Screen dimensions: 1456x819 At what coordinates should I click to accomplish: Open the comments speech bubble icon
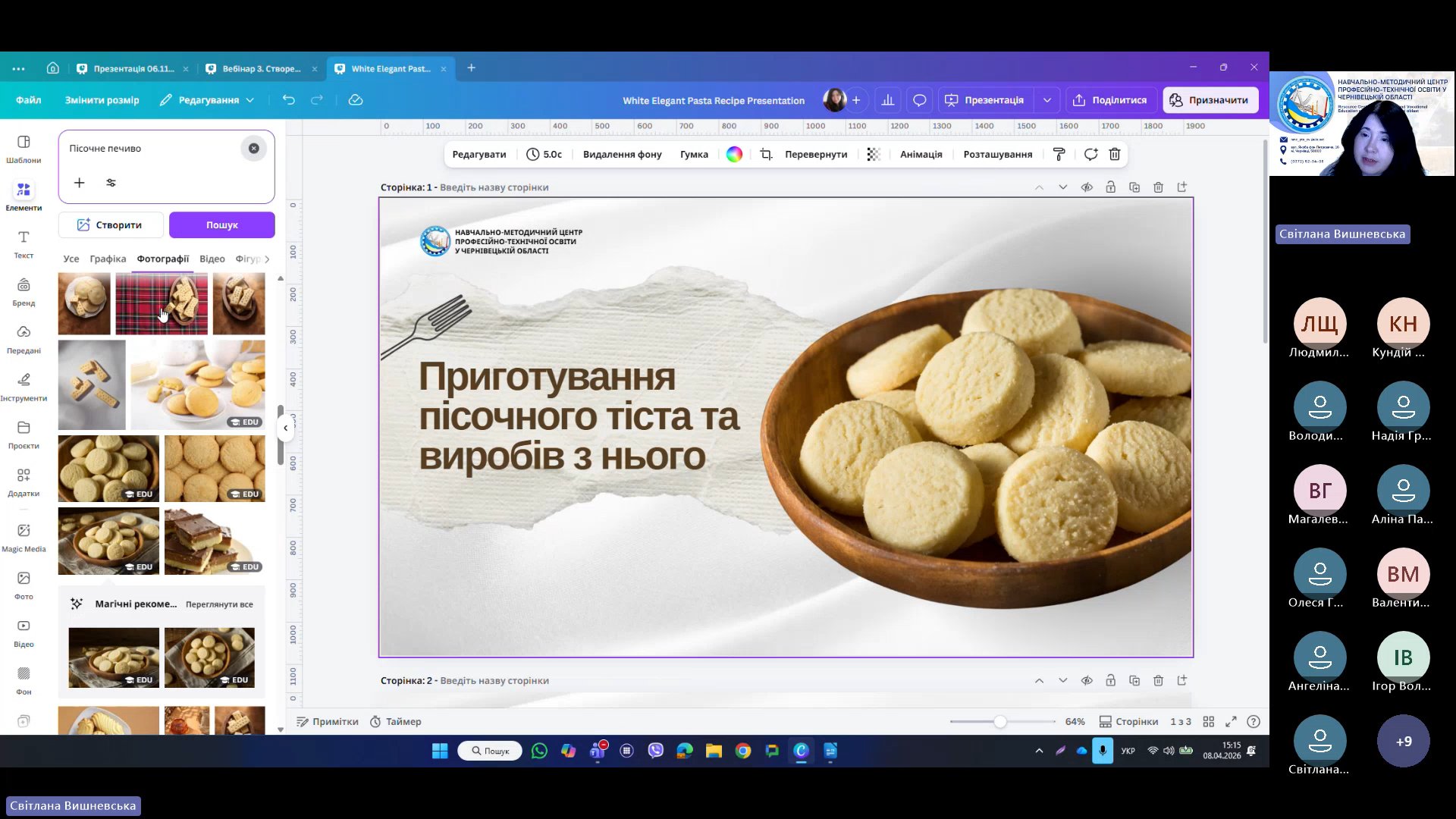click(x=919, y=100)
